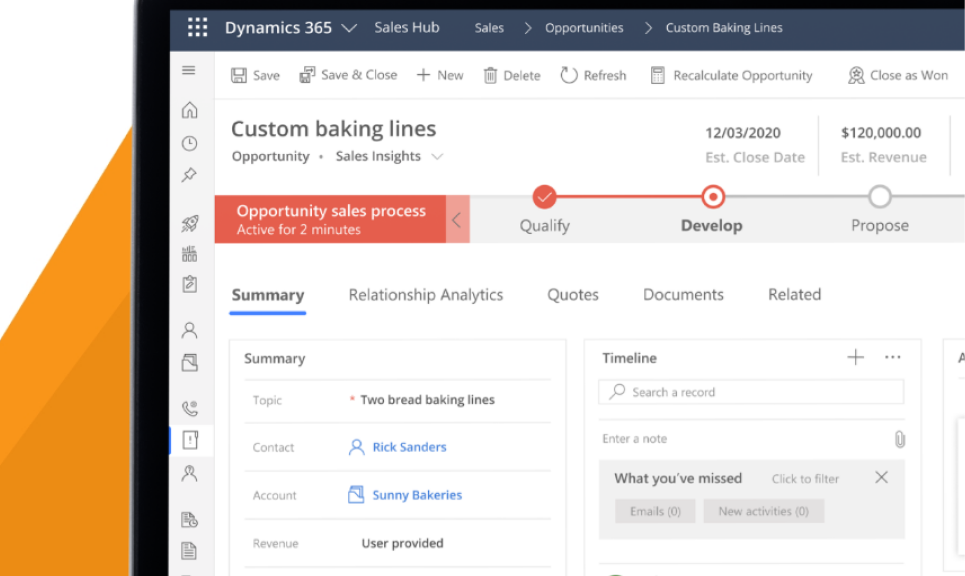Open the app launcher waffle grid
Image resolution: width=965 pixels, height=576 pixels.
coord(198,28)
